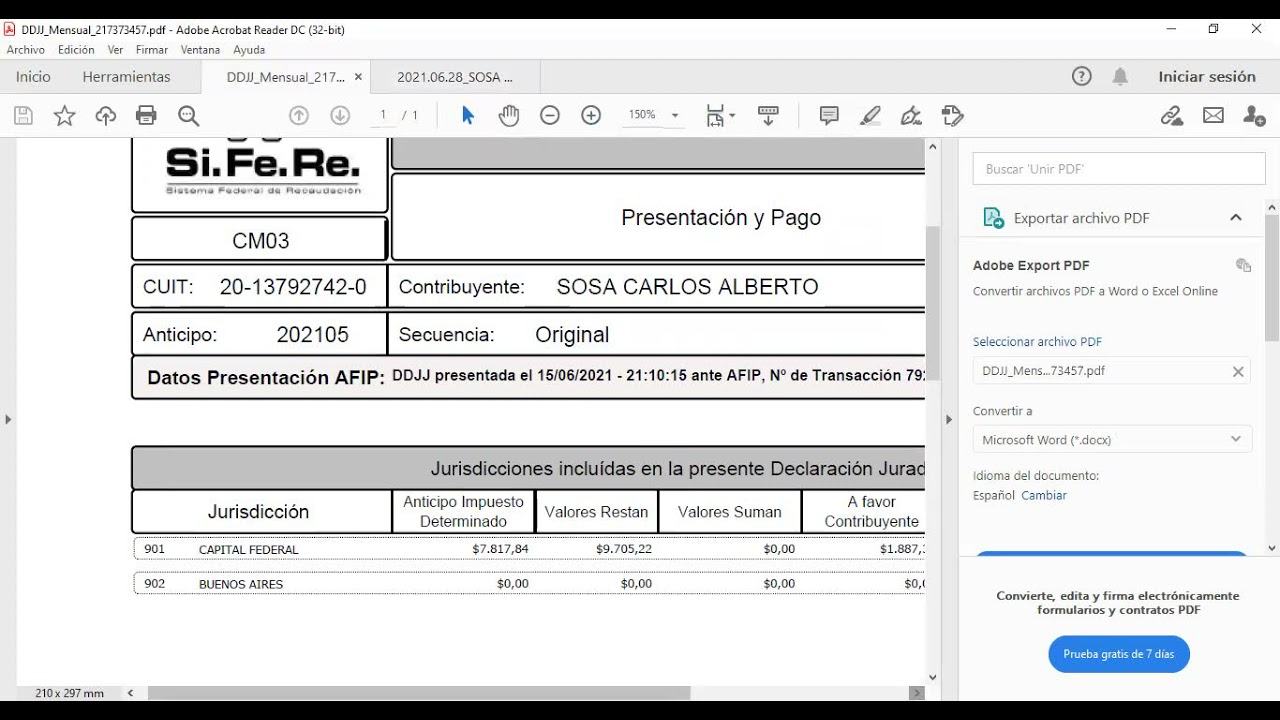Click the copy icon beside Adobe Export PDF
This screenshot has height=720, width=1280.
click(x=1243, y=265)
